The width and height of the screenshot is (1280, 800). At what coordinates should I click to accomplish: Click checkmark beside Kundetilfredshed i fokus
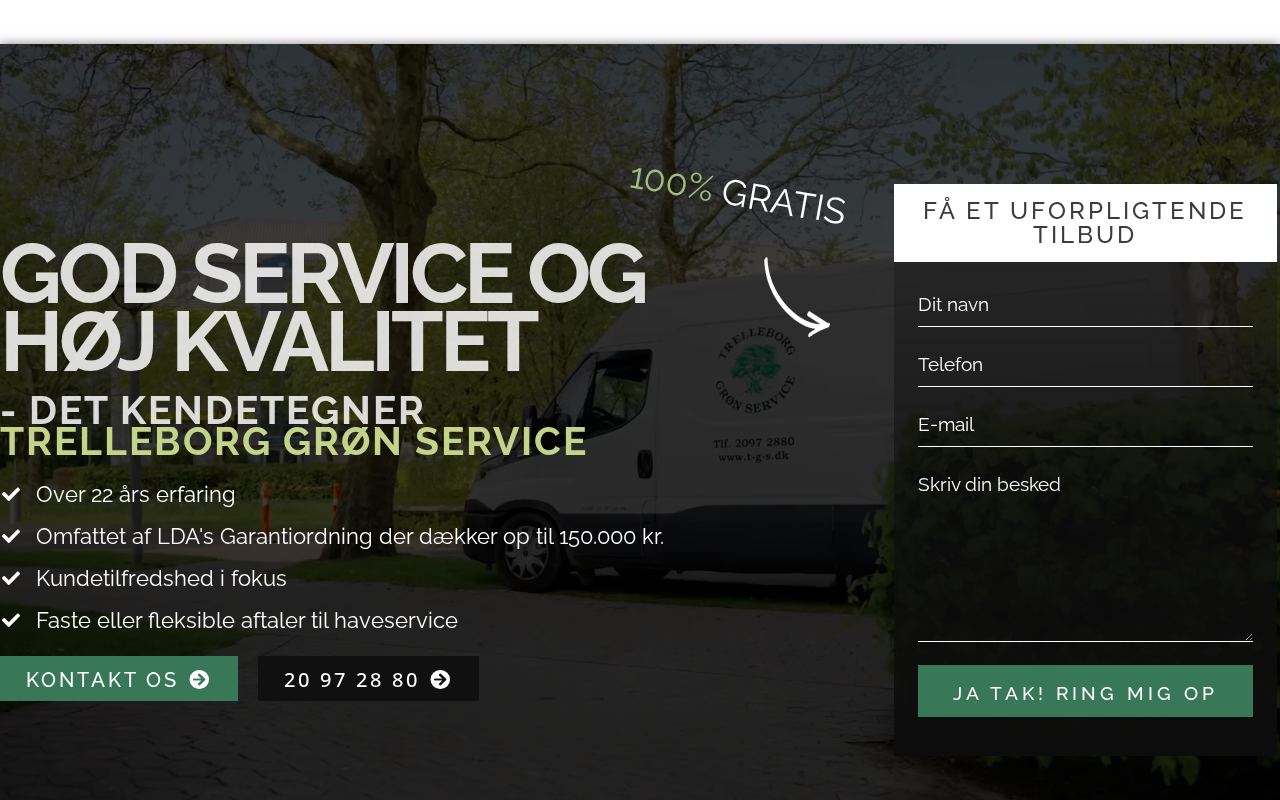11,578
